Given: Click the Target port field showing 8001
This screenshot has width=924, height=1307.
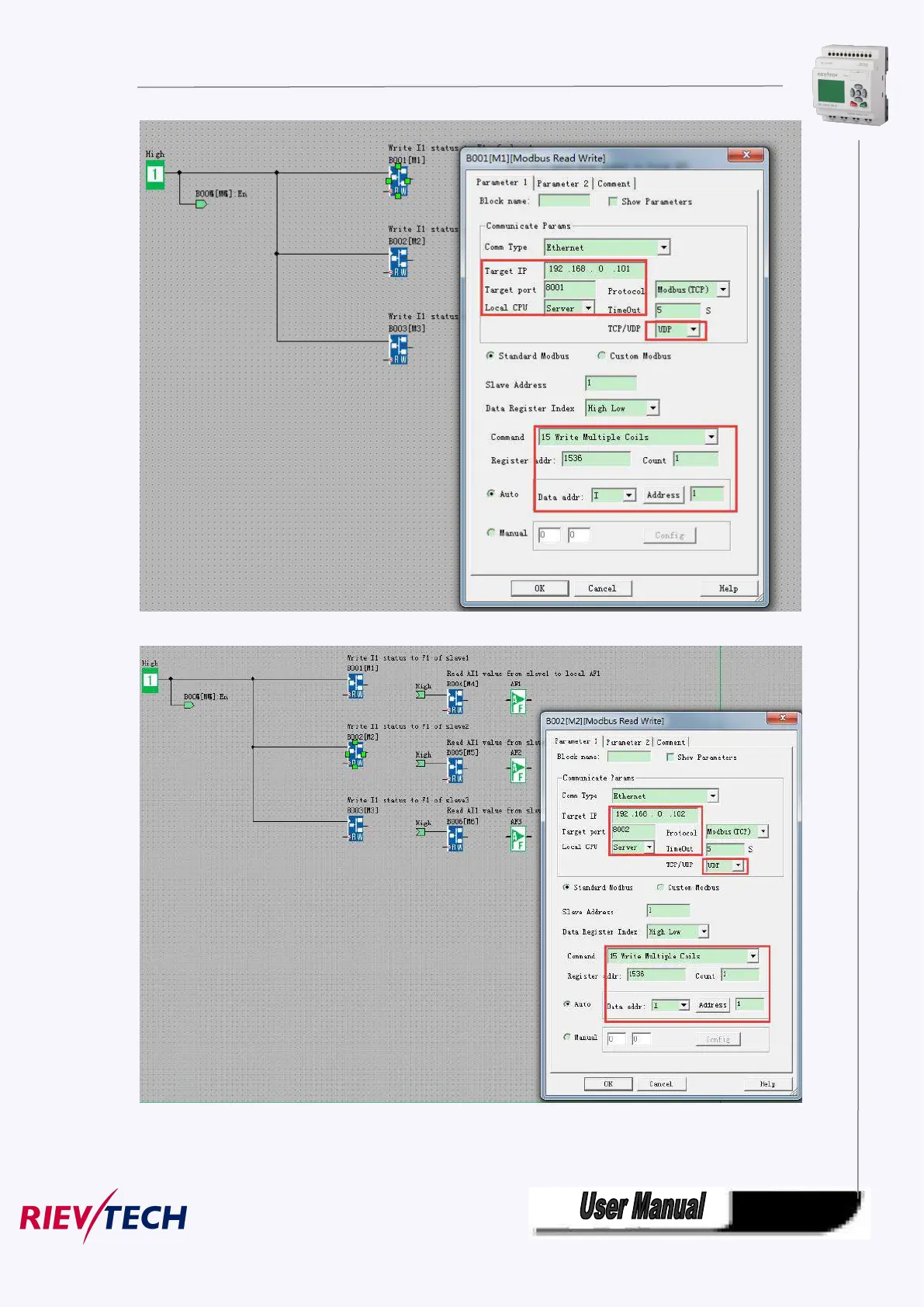Looking at the screenshot, I should [x=569, y=288].
